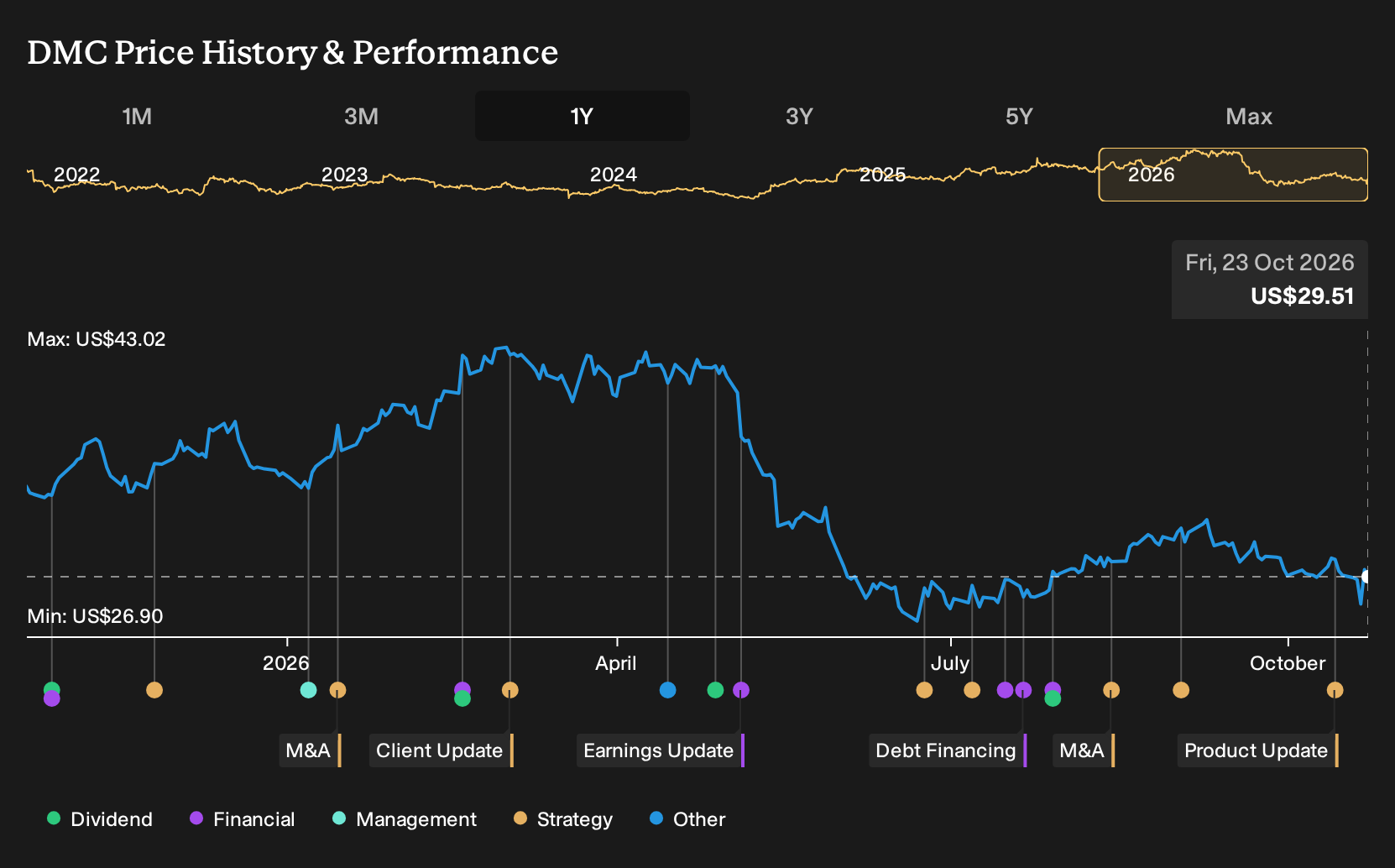Open the Client Update event label
The height and width of the screenshot is (868, 1395).
point(441,750)
